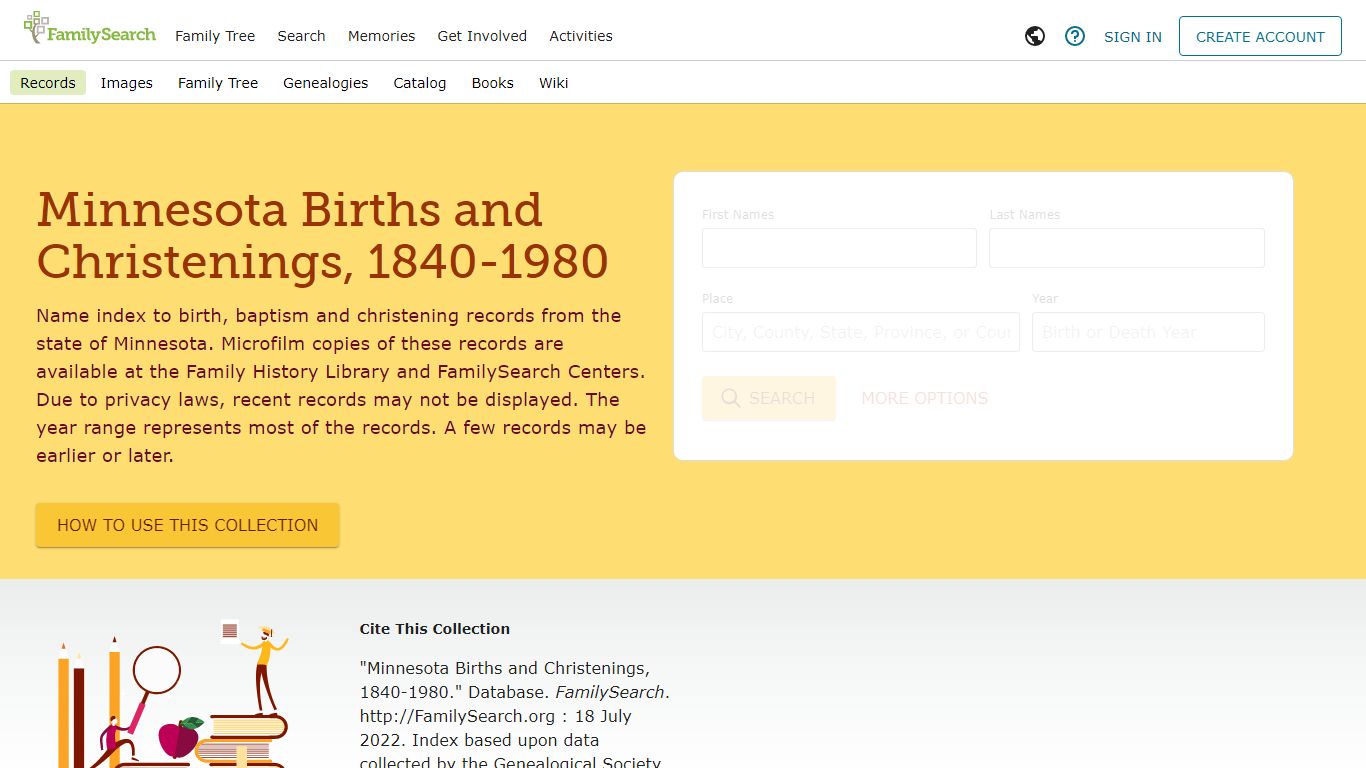1366x768 pixels.
Task: Click the books and pencils illustration
Action: [x=172, y=694]
